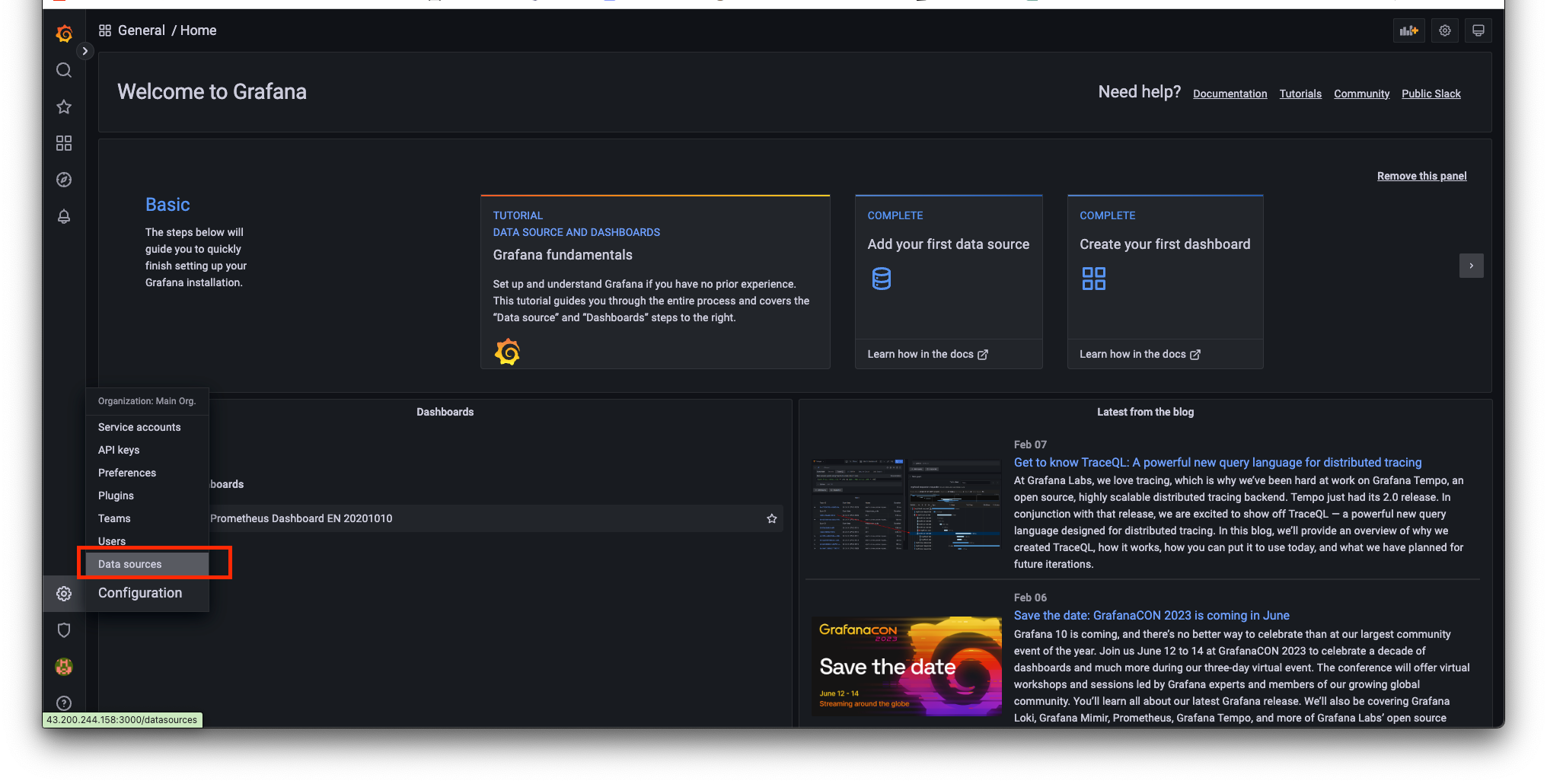Show next setup cards with the right arrow
The width and height of the screenshot is (1547, 784).
coord(1472,266)
